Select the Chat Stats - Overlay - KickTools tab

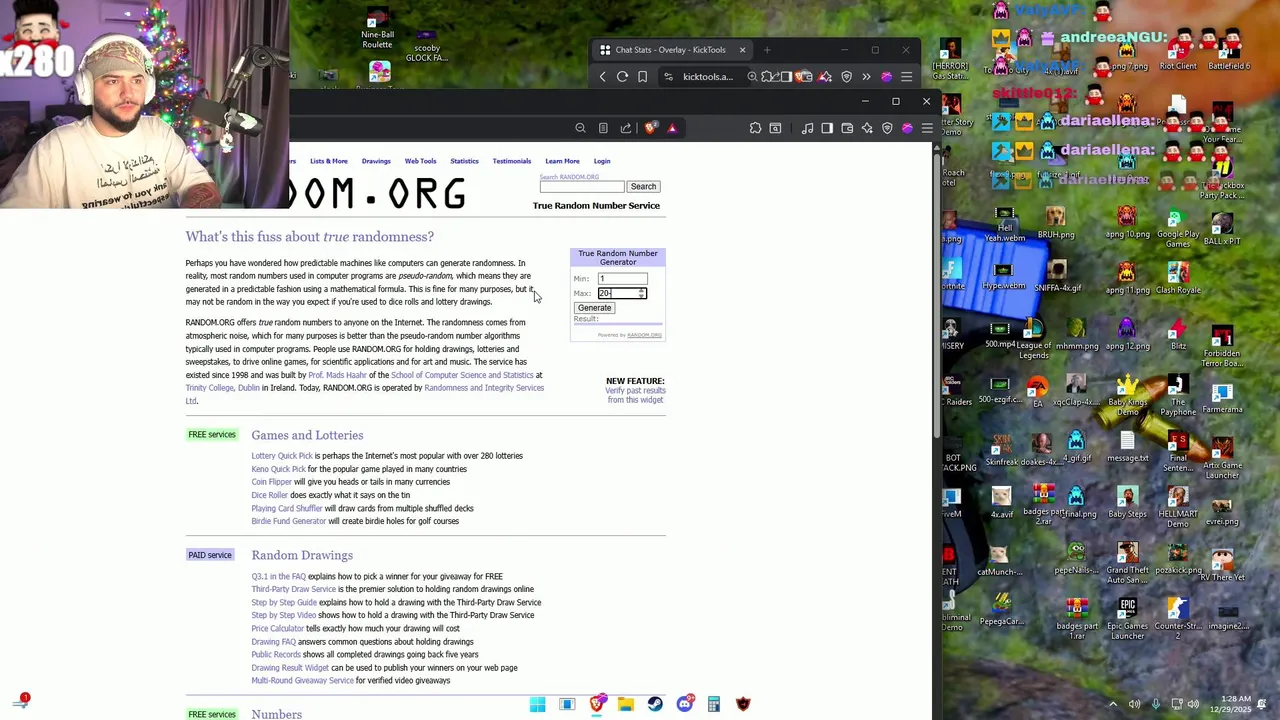click(672, 50)
